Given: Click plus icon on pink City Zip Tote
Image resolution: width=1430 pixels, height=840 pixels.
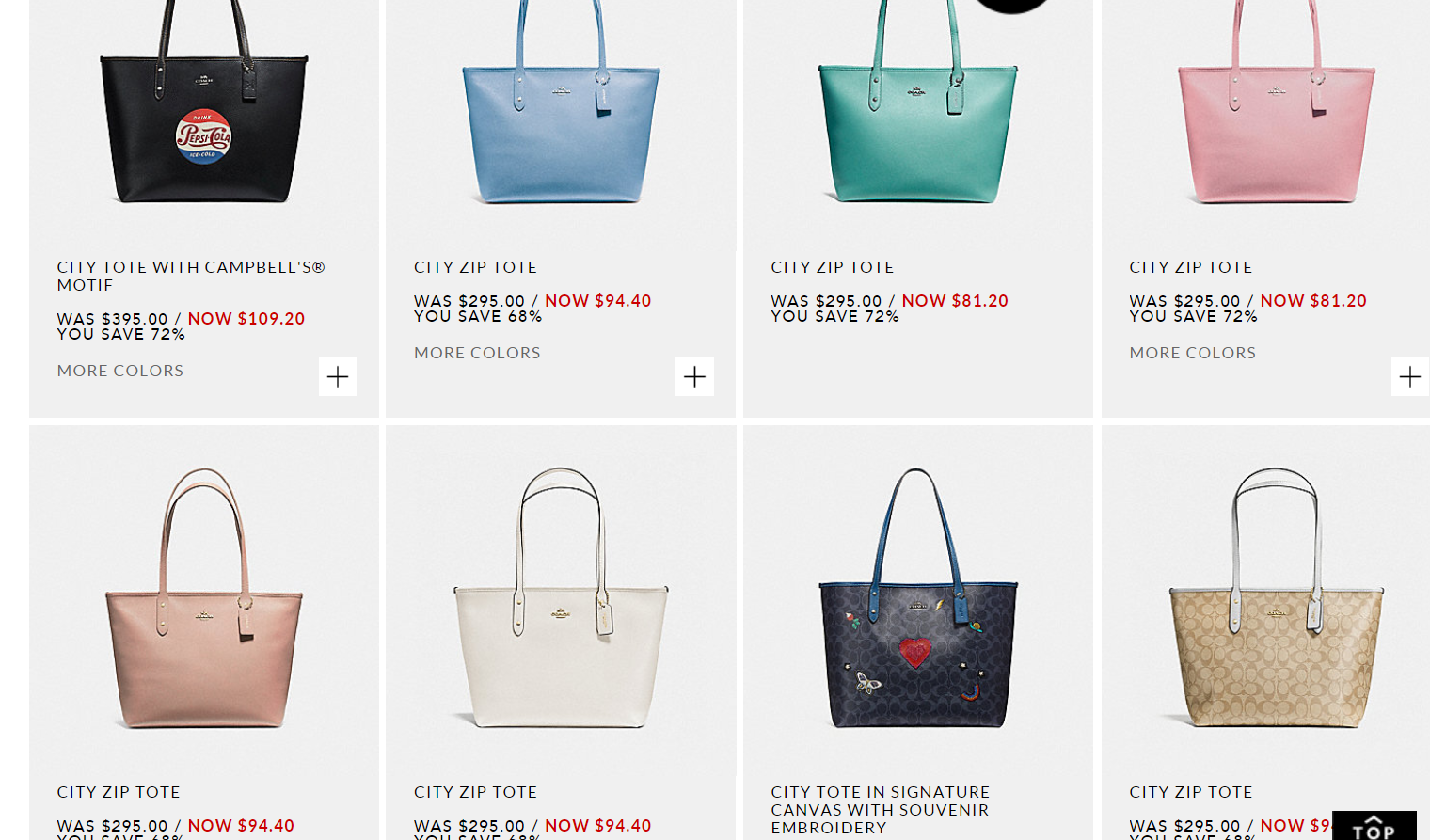Looking at the screenshot, I should (x=1409, y=377).
